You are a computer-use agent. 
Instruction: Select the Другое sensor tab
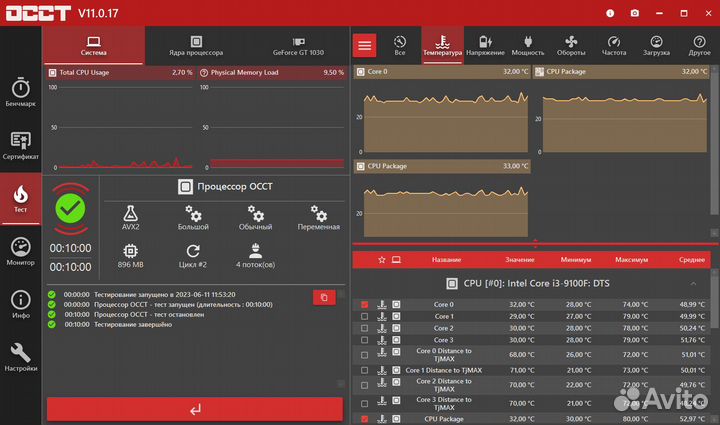coord(699,45)
